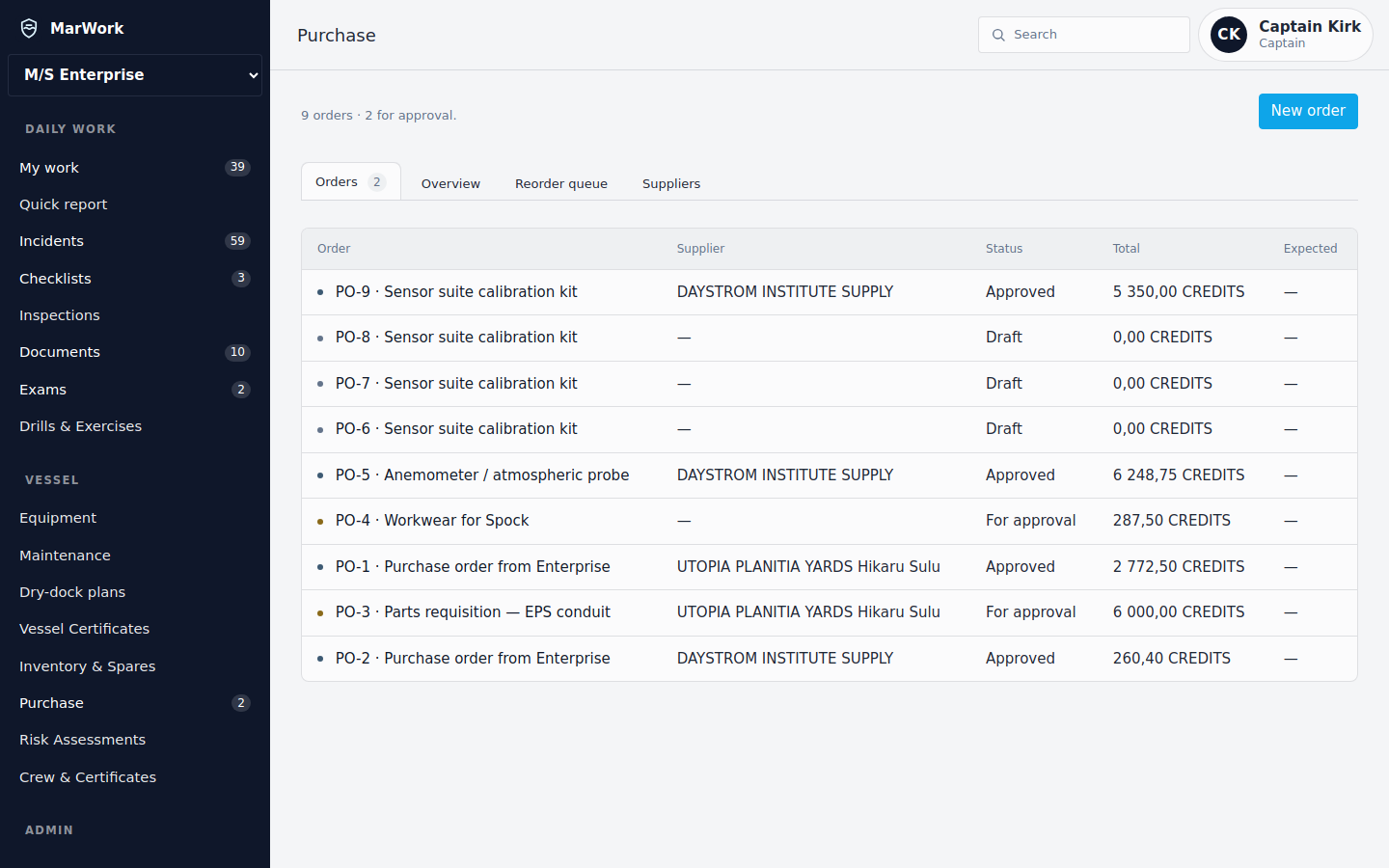1389x868 pixels.
Task: Open Inventory & Spares
Action: 135,666
